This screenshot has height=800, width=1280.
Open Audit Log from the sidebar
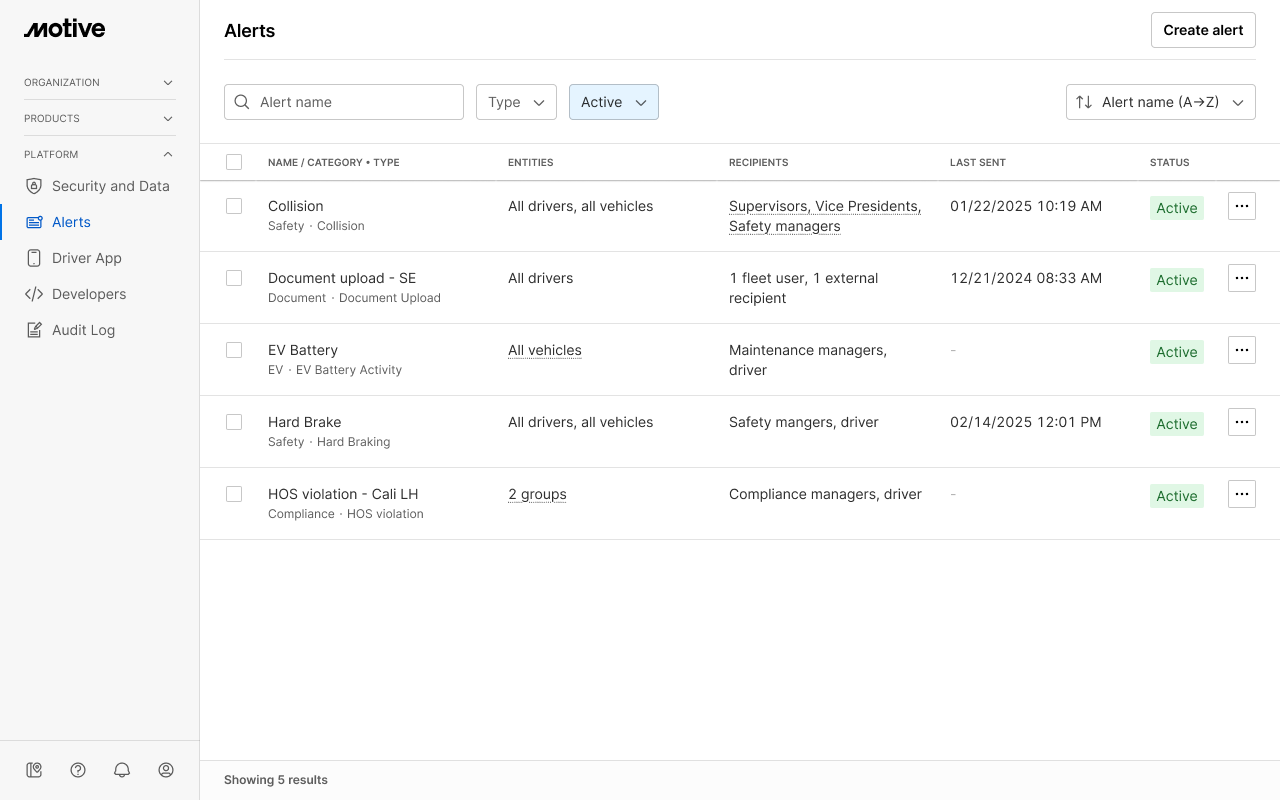(x=83, y=330)
